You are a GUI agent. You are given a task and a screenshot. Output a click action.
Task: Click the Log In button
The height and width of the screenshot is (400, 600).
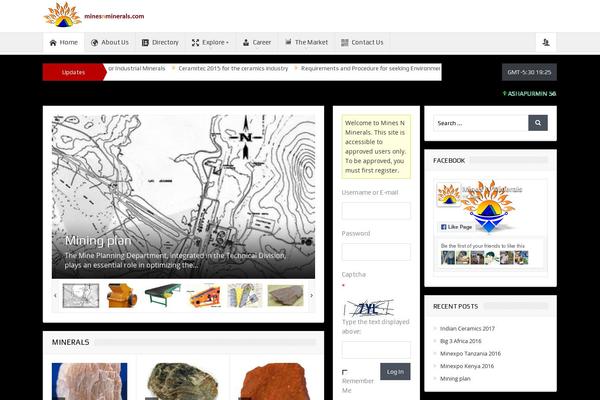(x=395, y=372)
